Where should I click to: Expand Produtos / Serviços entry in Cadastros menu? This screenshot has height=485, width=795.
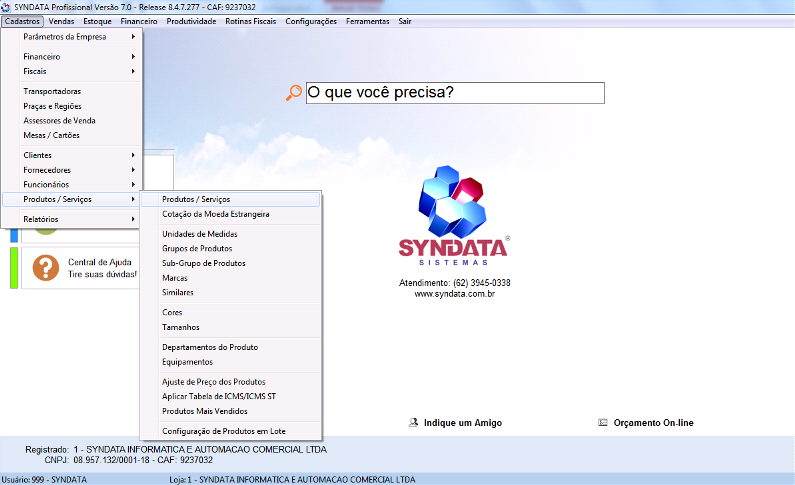click(x=72, y=199)
